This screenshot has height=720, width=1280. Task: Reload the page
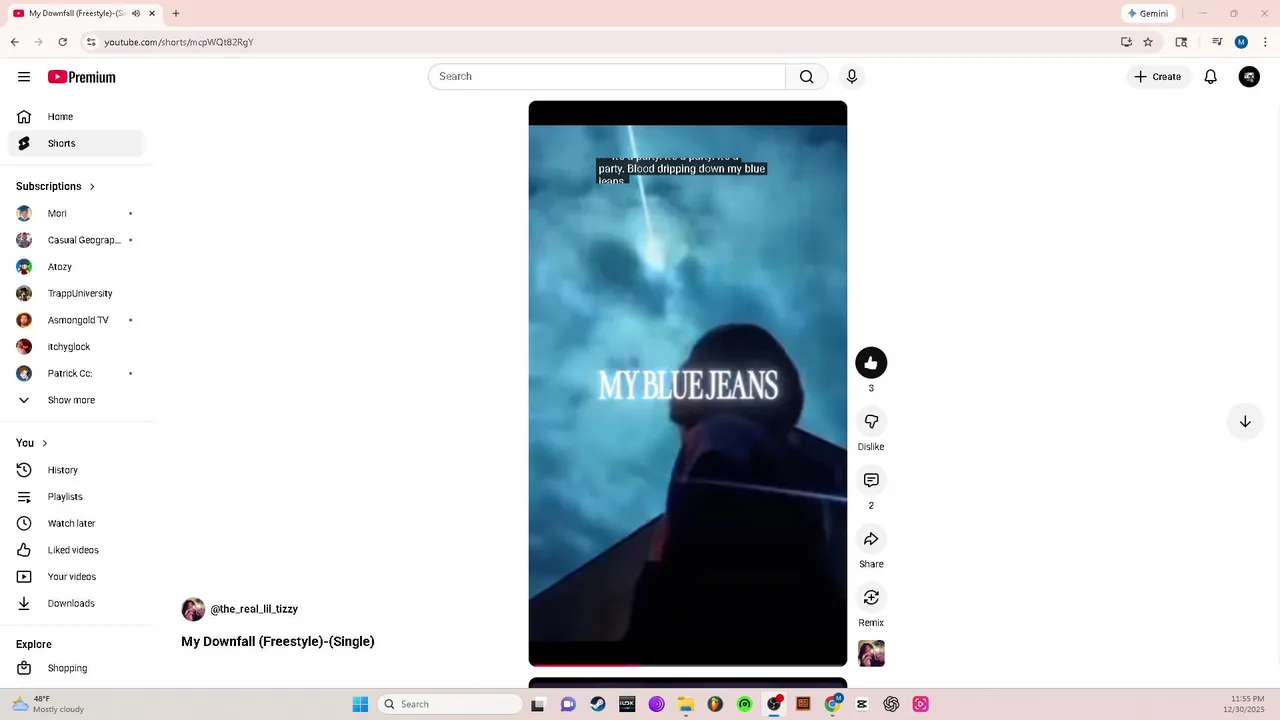[62, 42]
